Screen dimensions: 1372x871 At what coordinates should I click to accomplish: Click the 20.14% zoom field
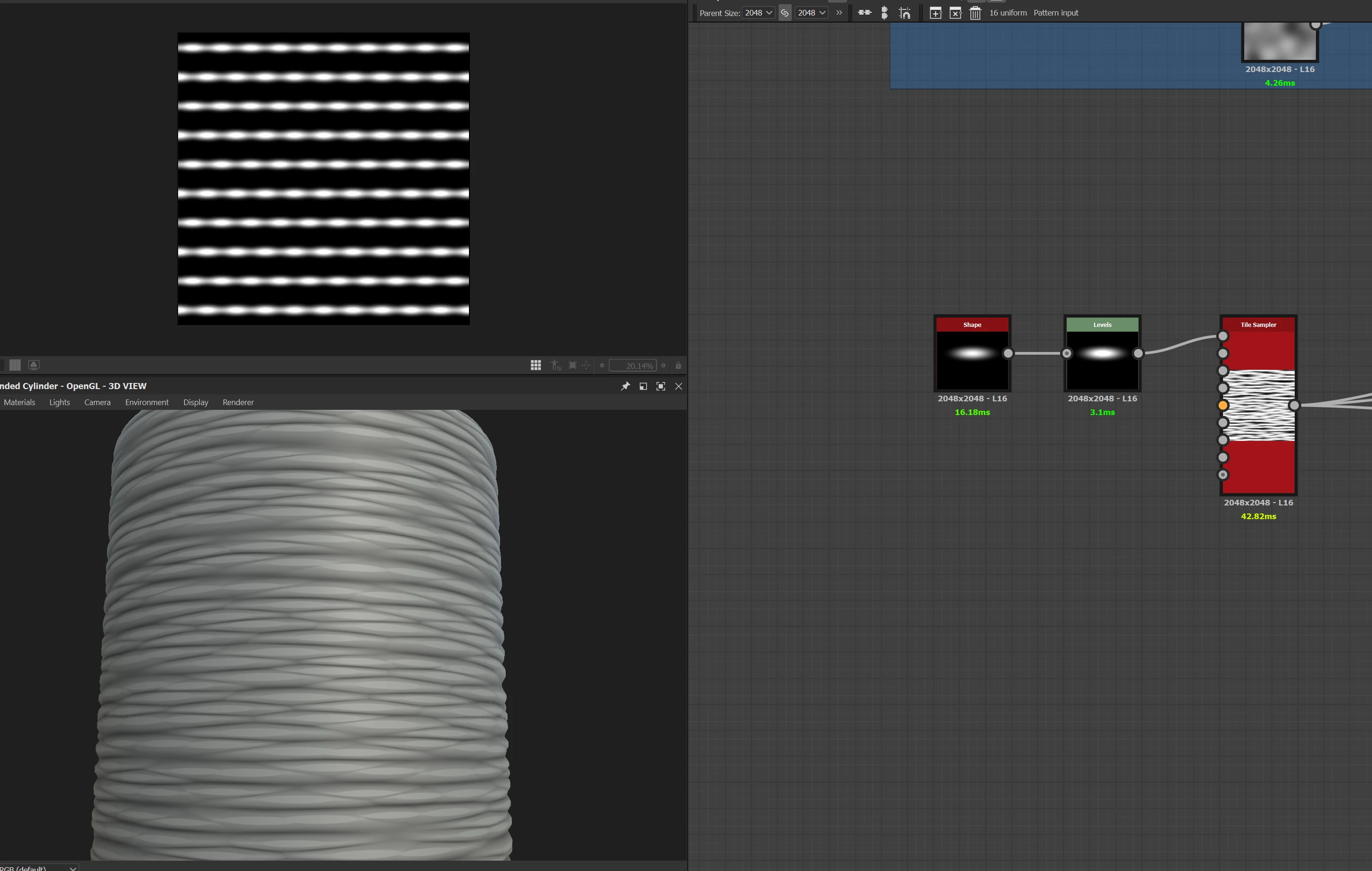[633, 366]
